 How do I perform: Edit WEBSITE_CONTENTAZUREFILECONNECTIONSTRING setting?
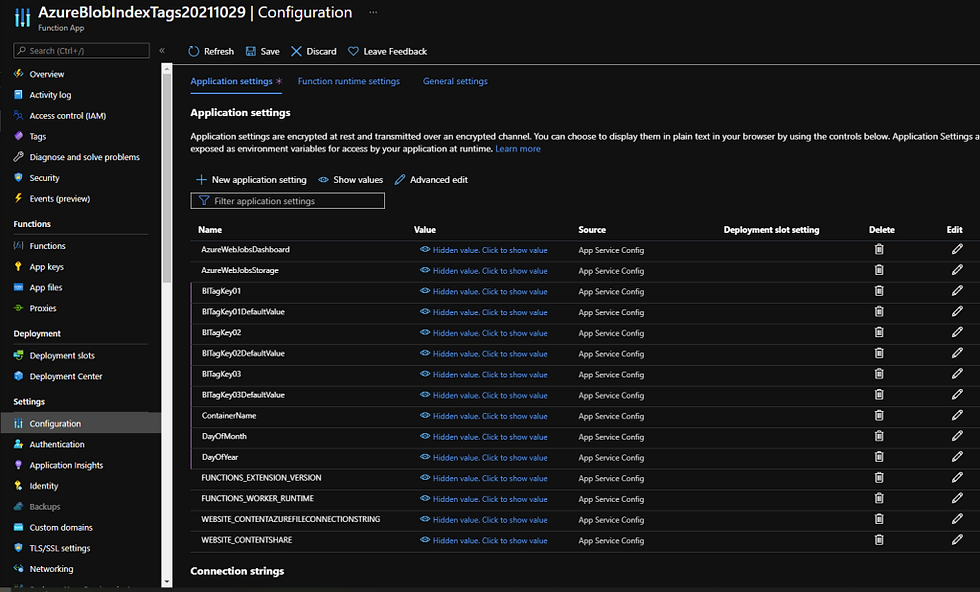(957, 519)
